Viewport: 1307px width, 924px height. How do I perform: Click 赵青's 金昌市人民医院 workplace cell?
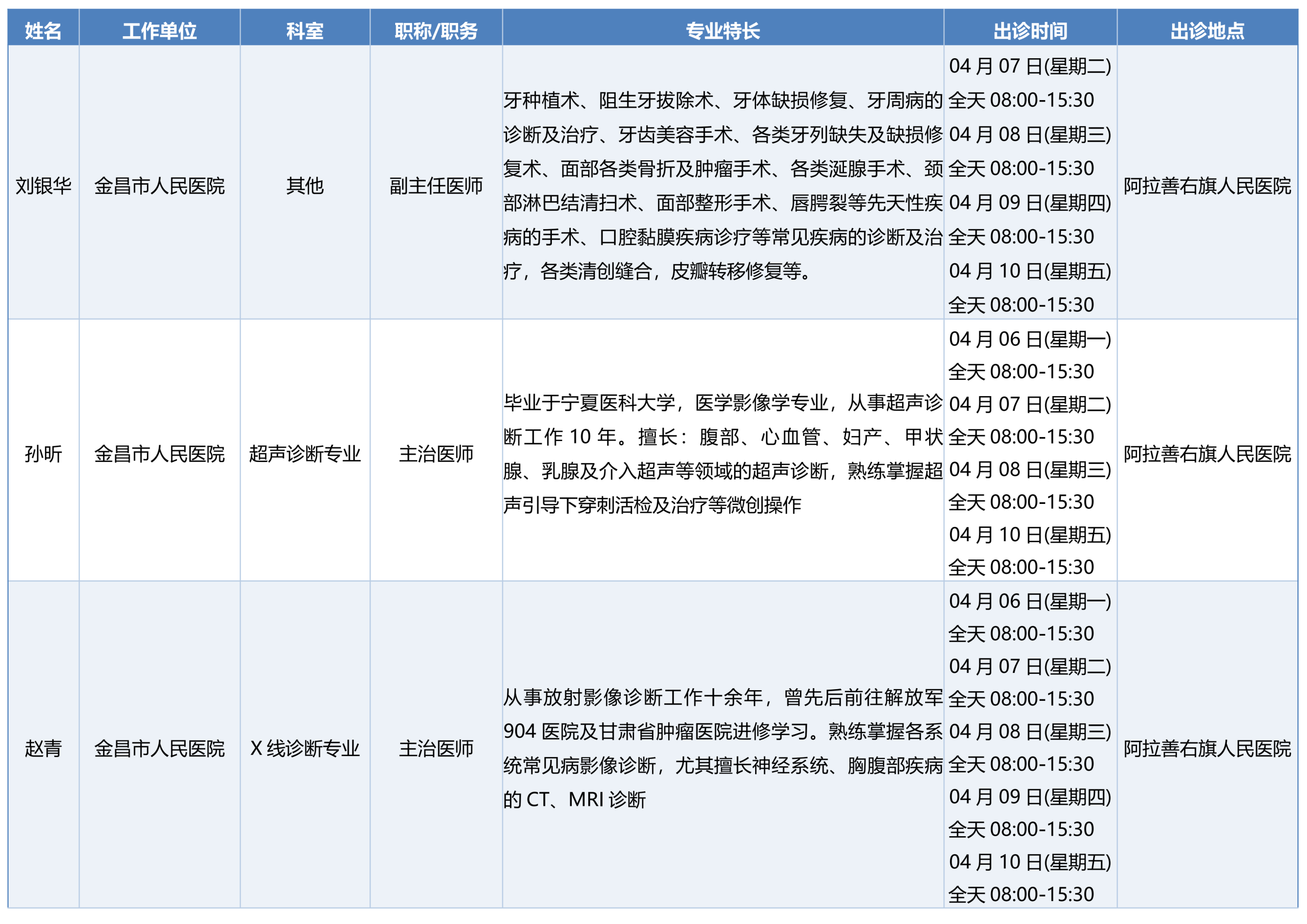click(x=159, y=748)
